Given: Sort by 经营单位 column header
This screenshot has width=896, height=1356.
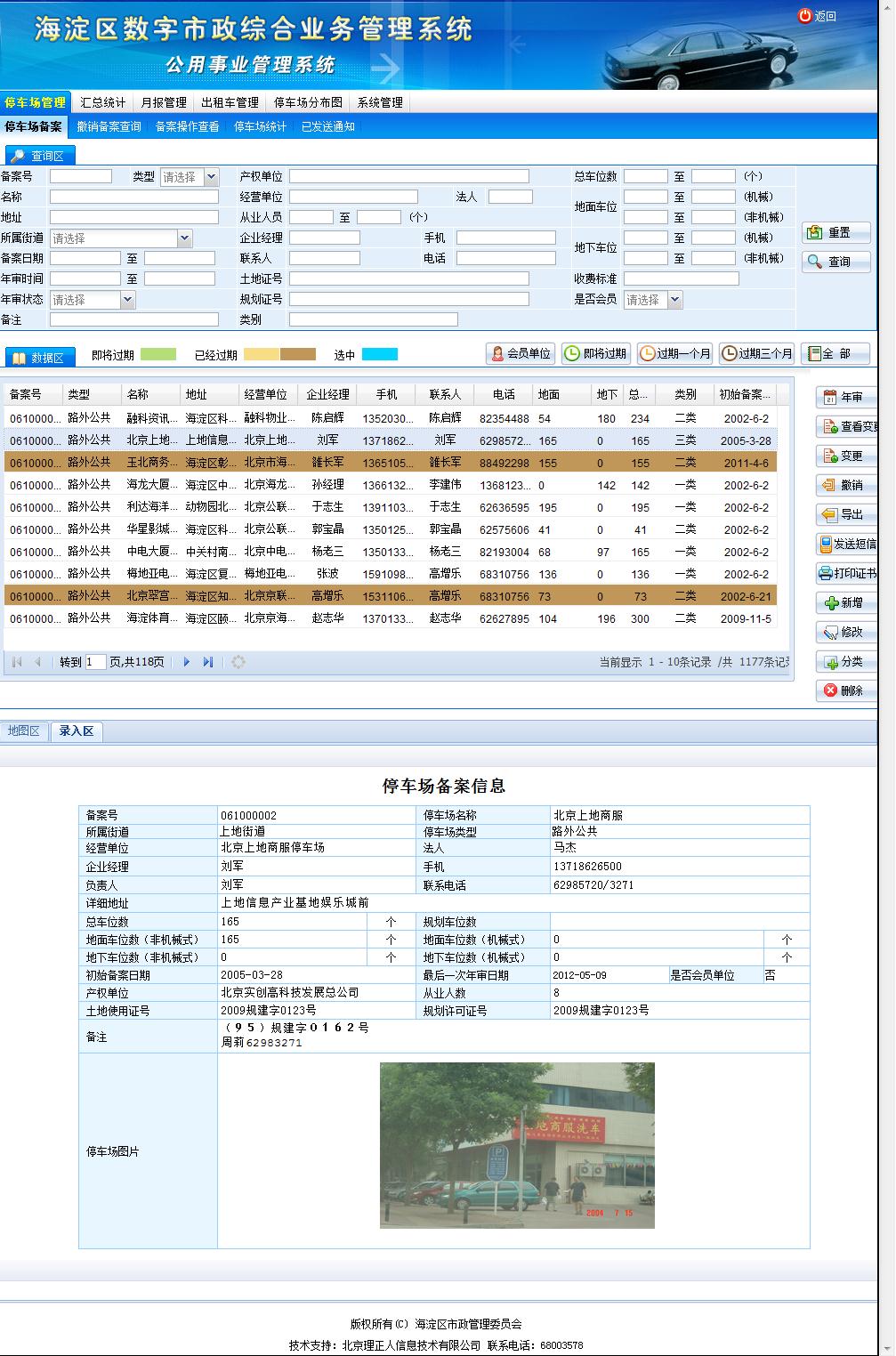Looking at the screenshot, I should 266,394.
